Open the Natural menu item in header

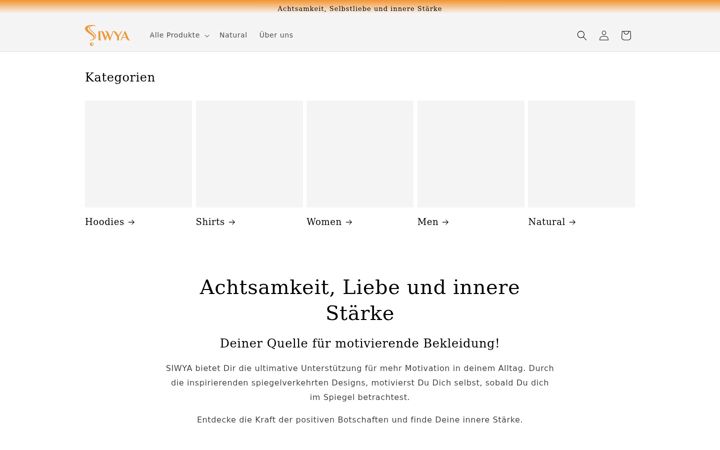[233, 35]
